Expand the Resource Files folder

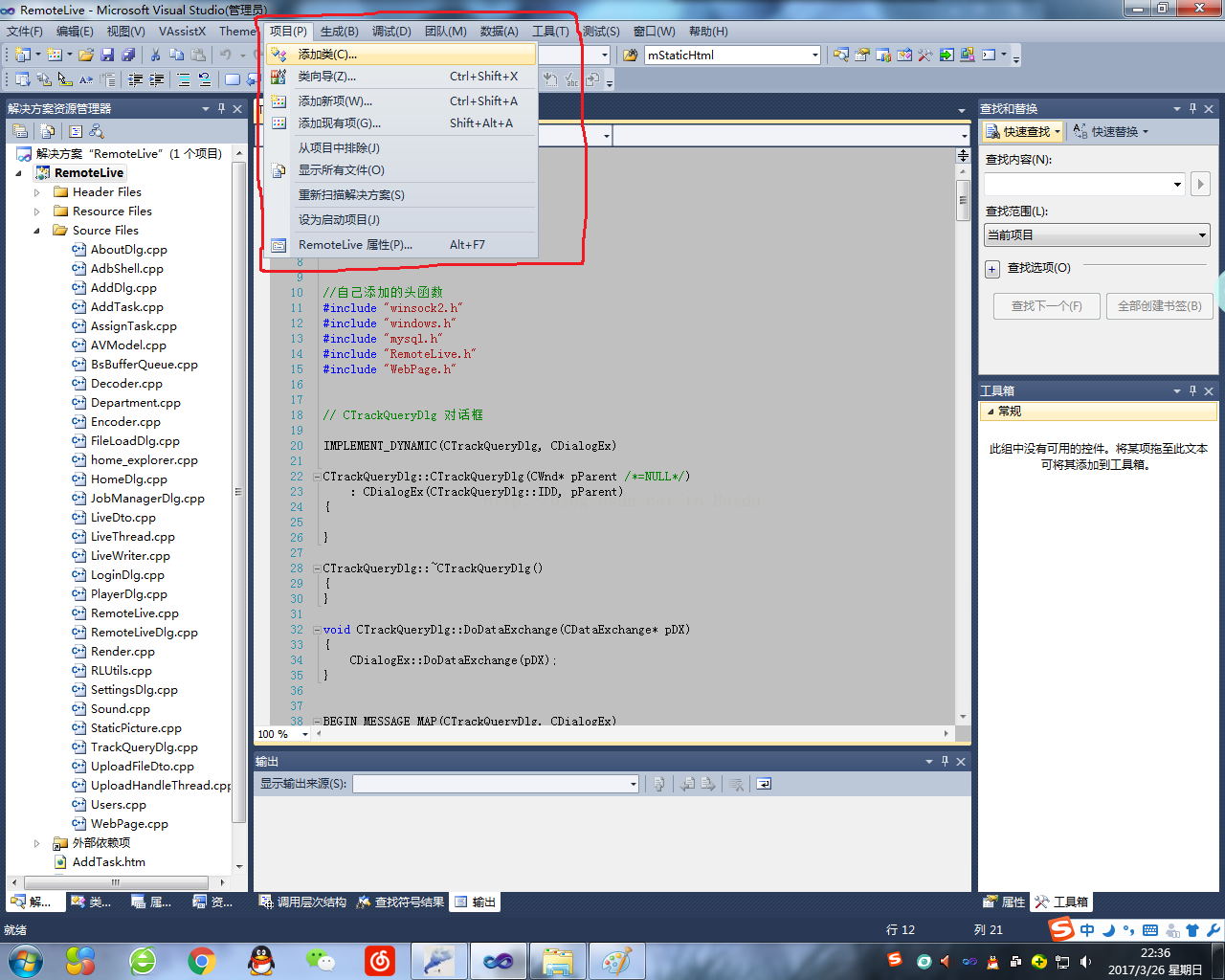click(37, 212)
